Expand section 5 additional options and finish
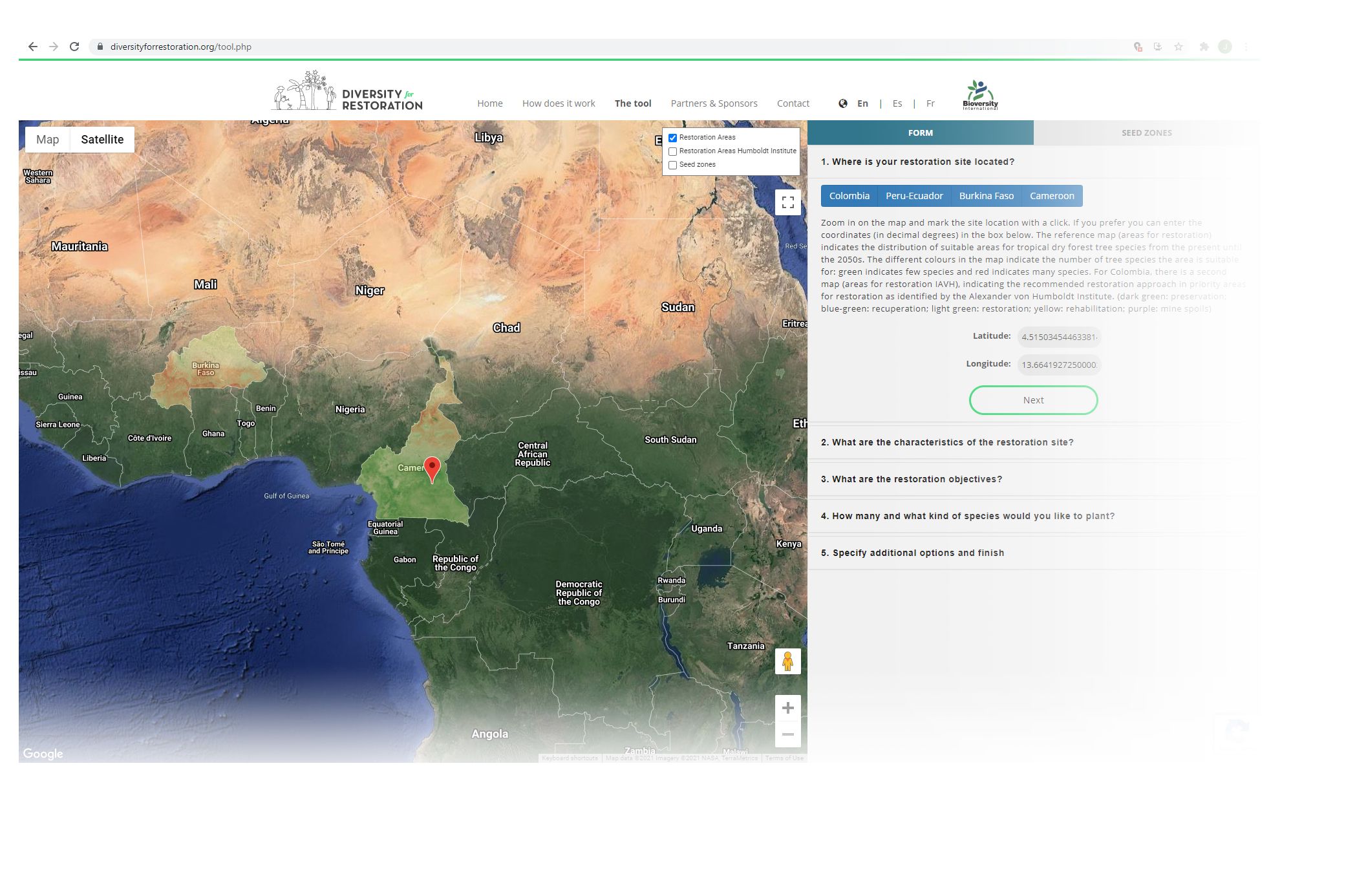 [912, 553]
